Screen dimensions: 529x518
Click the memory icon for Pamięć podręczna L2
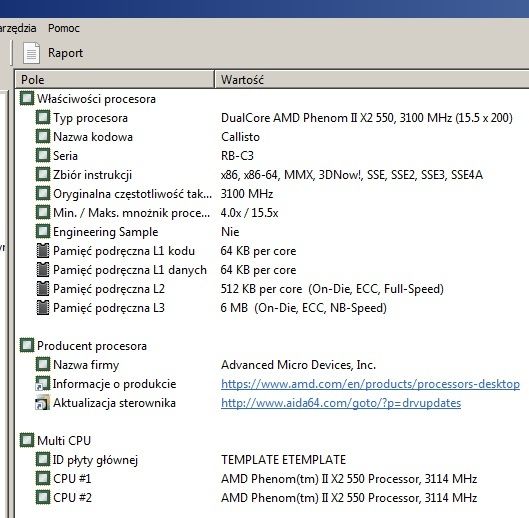tap(43, 289)
